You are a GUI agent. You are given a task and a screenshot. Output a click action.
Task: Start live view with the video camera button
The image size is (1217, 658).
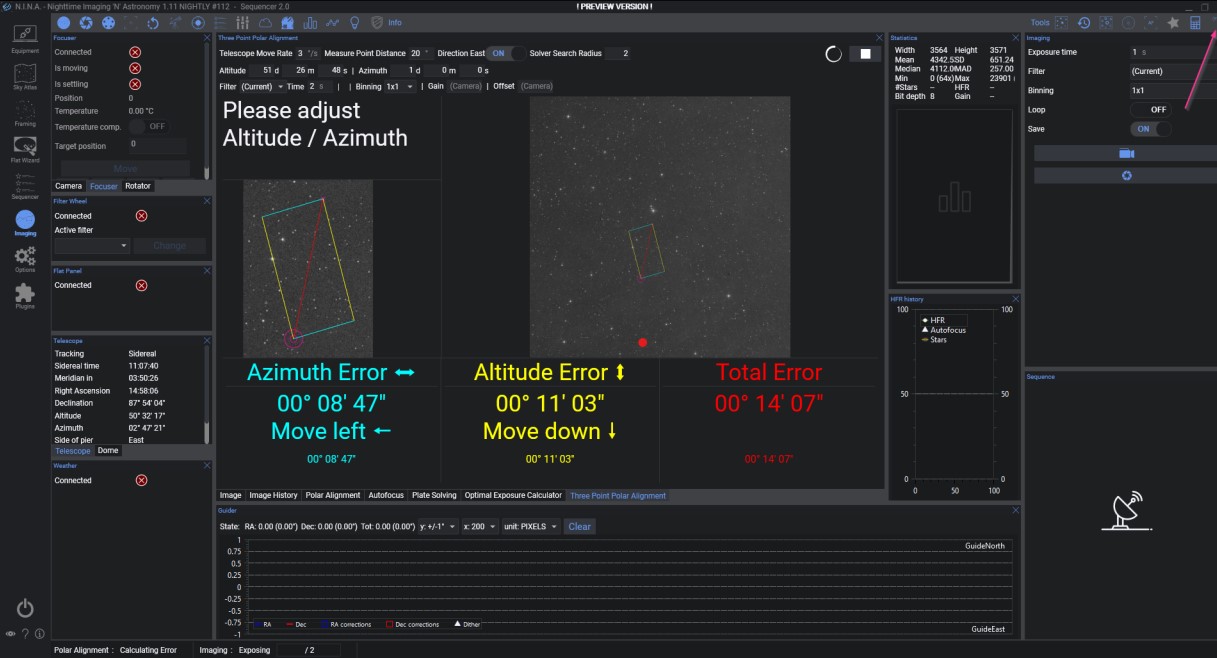(1126, 154)
